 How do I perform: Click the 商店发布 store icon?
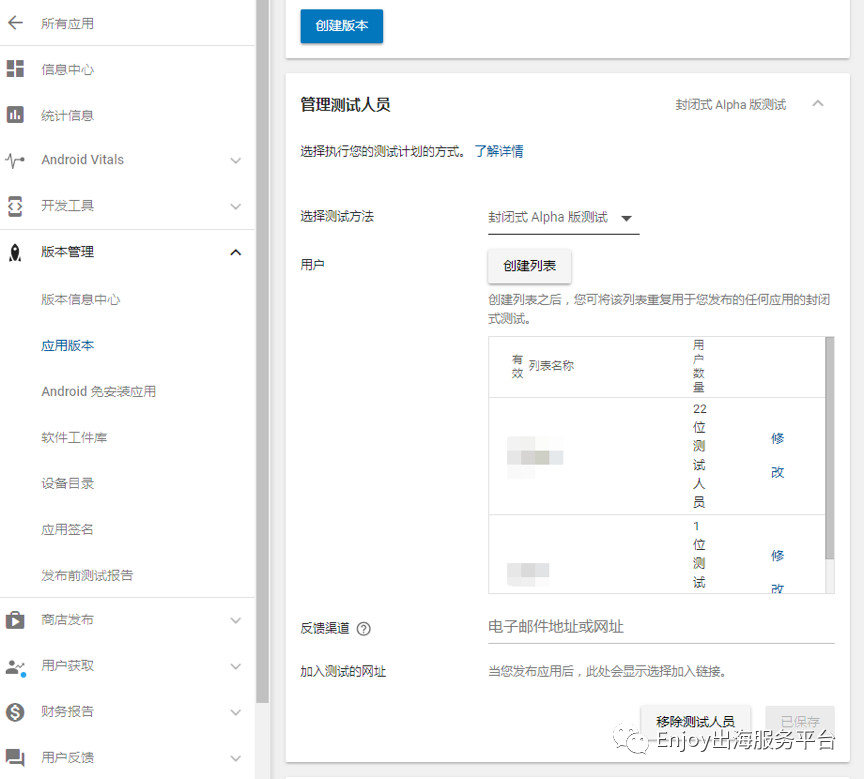click(15, 620)
